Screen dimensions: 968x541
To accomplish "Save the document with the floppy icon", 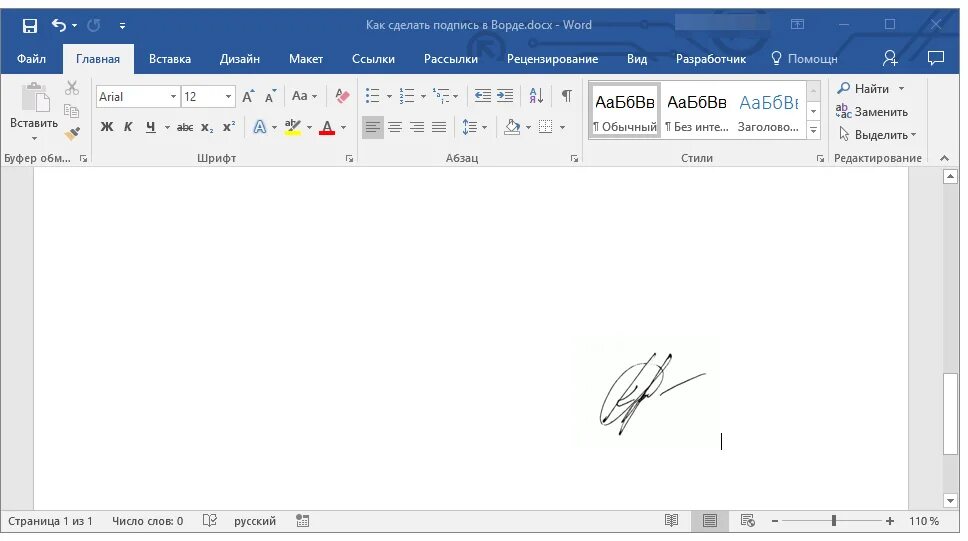I will (x=30, y=25).
